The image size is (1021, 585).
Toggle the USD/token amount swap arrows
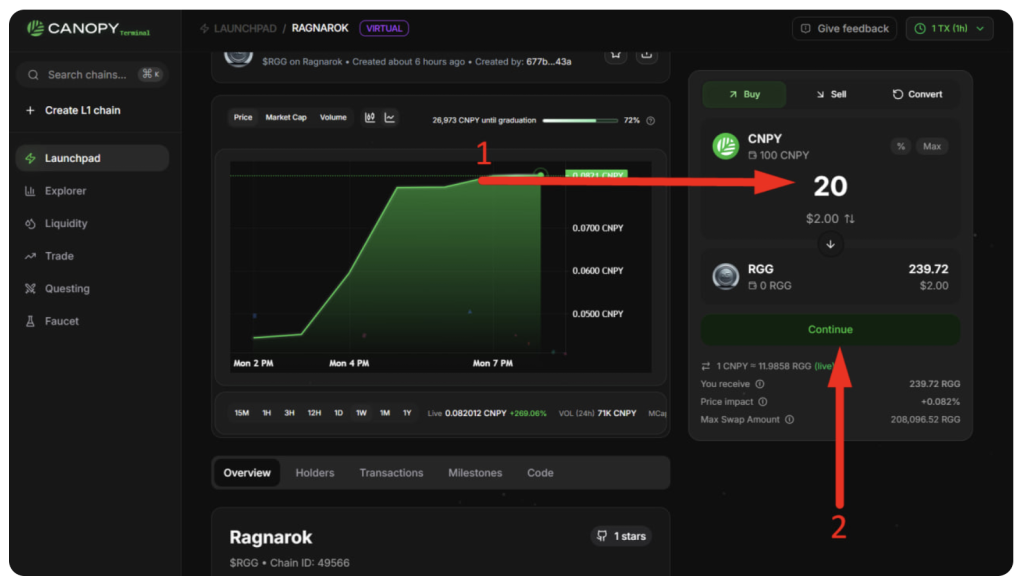(850, 219)
